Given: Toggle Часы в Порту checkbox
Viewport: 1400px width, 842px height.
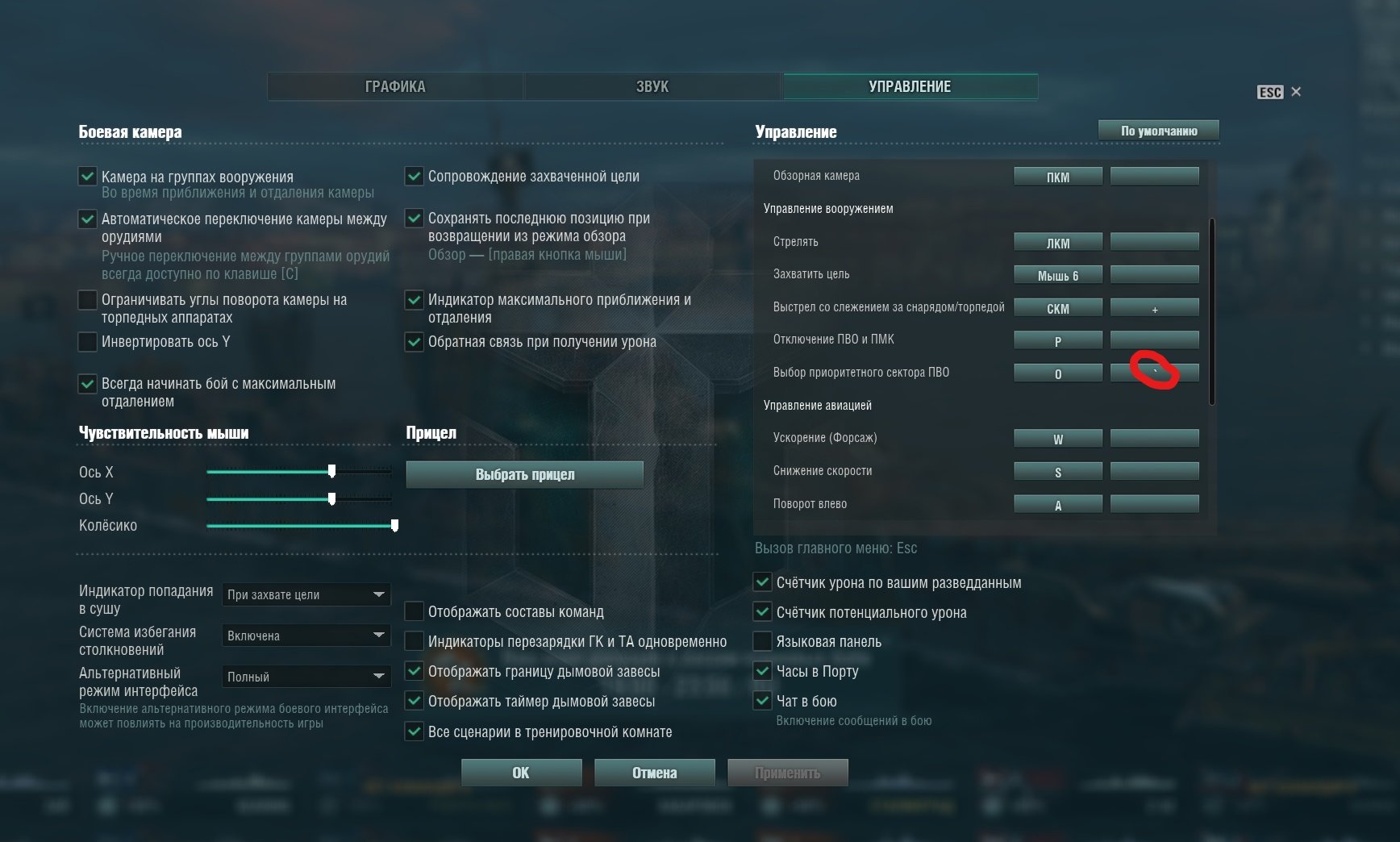Looking at the screenshot, I should tap(762, 671).
